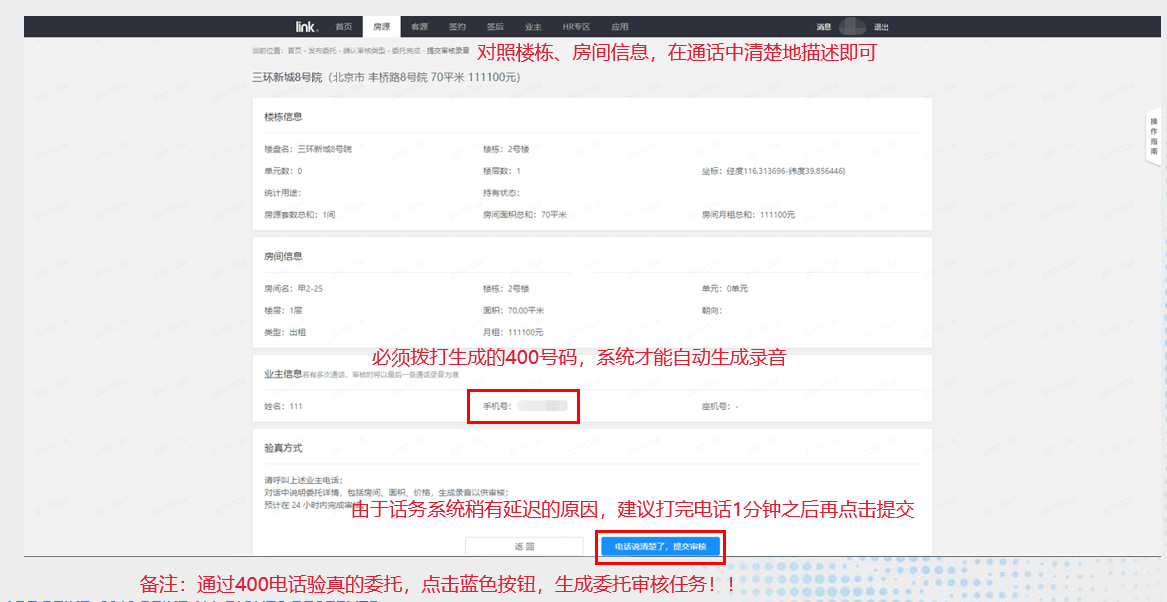The height and width of the screenshot is (602, 1167).
Task: Click the 请呼叫上述业主电话 instruction line
Action: 304,479
